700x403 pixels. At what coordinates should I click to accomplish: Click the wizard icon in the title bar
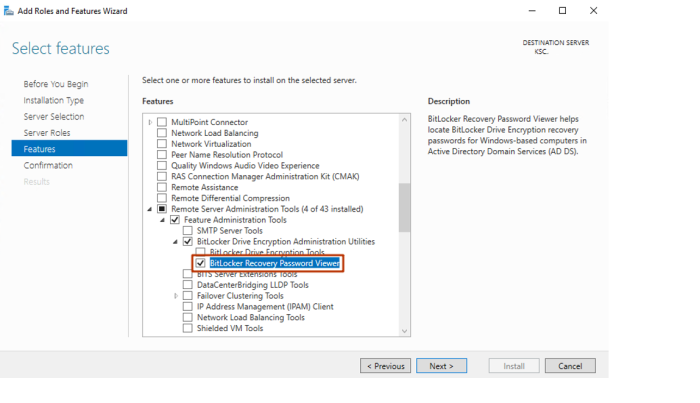coord(8,11)
